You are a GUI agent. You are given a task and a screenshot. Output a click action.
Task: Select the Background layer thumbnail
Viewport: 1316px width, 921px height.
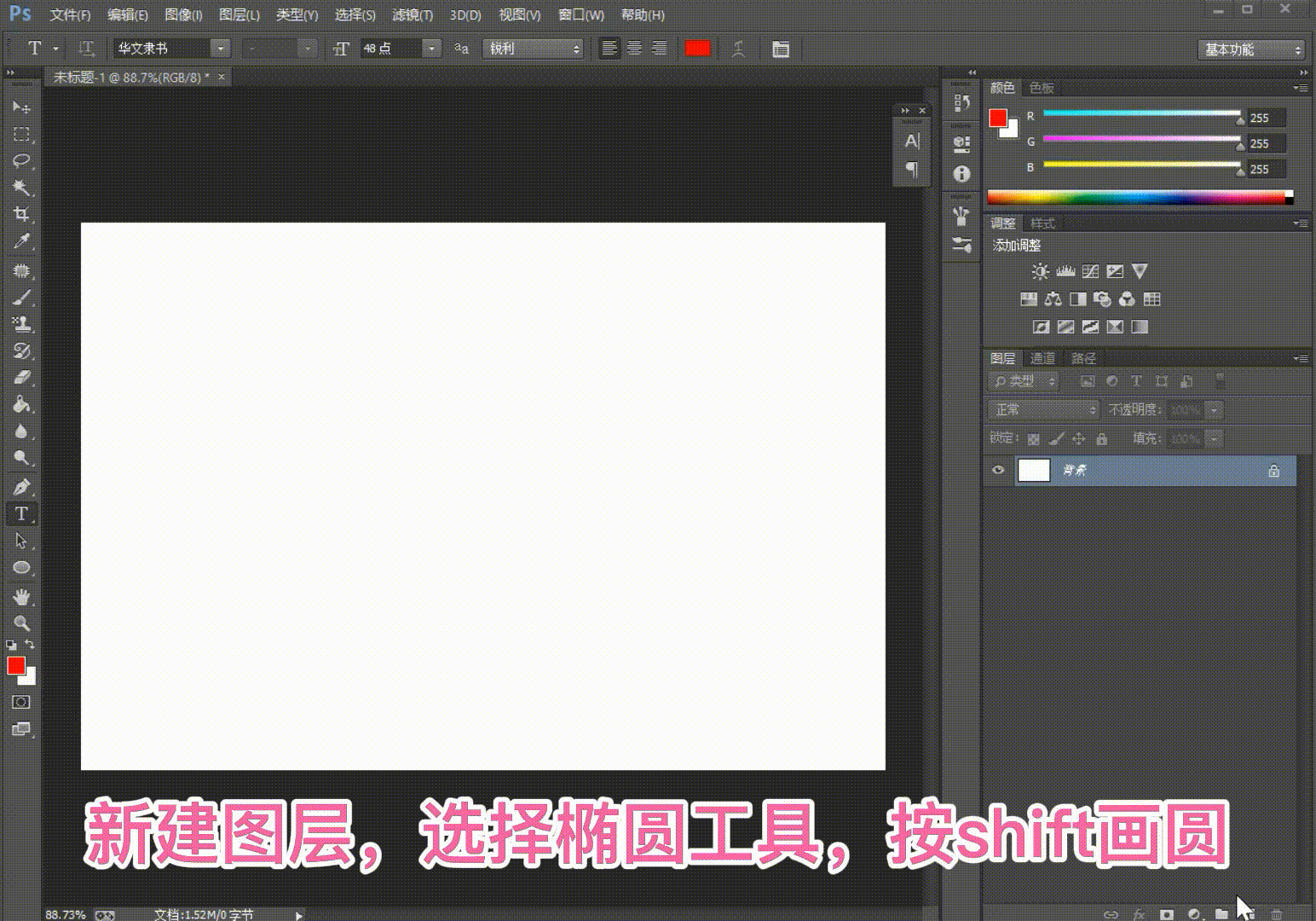(x=1034, y=470)
